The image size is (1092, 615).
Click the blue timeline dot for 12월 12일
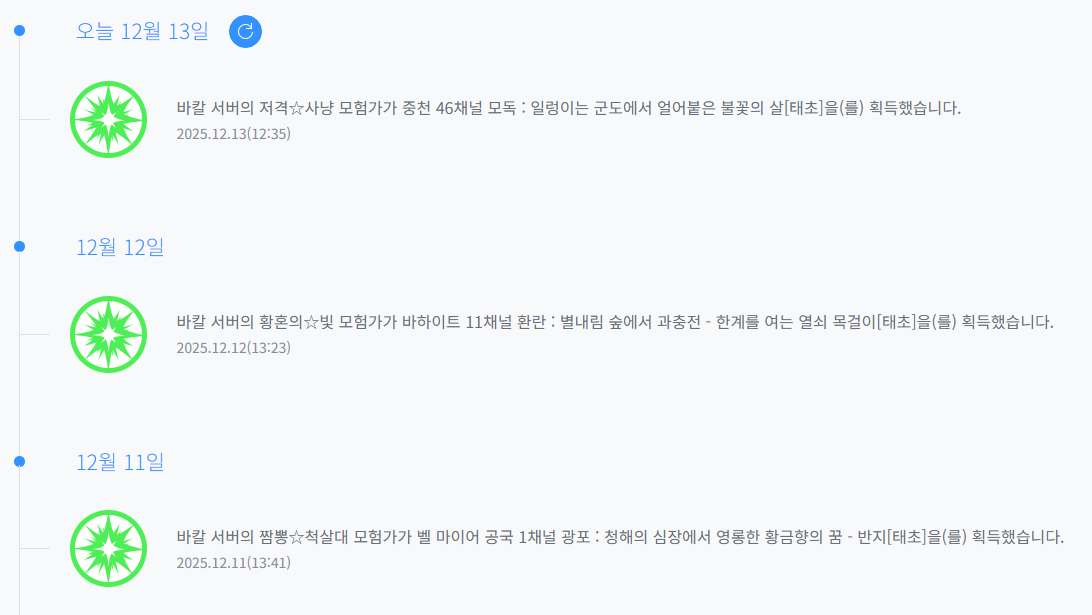pos(19,246)
